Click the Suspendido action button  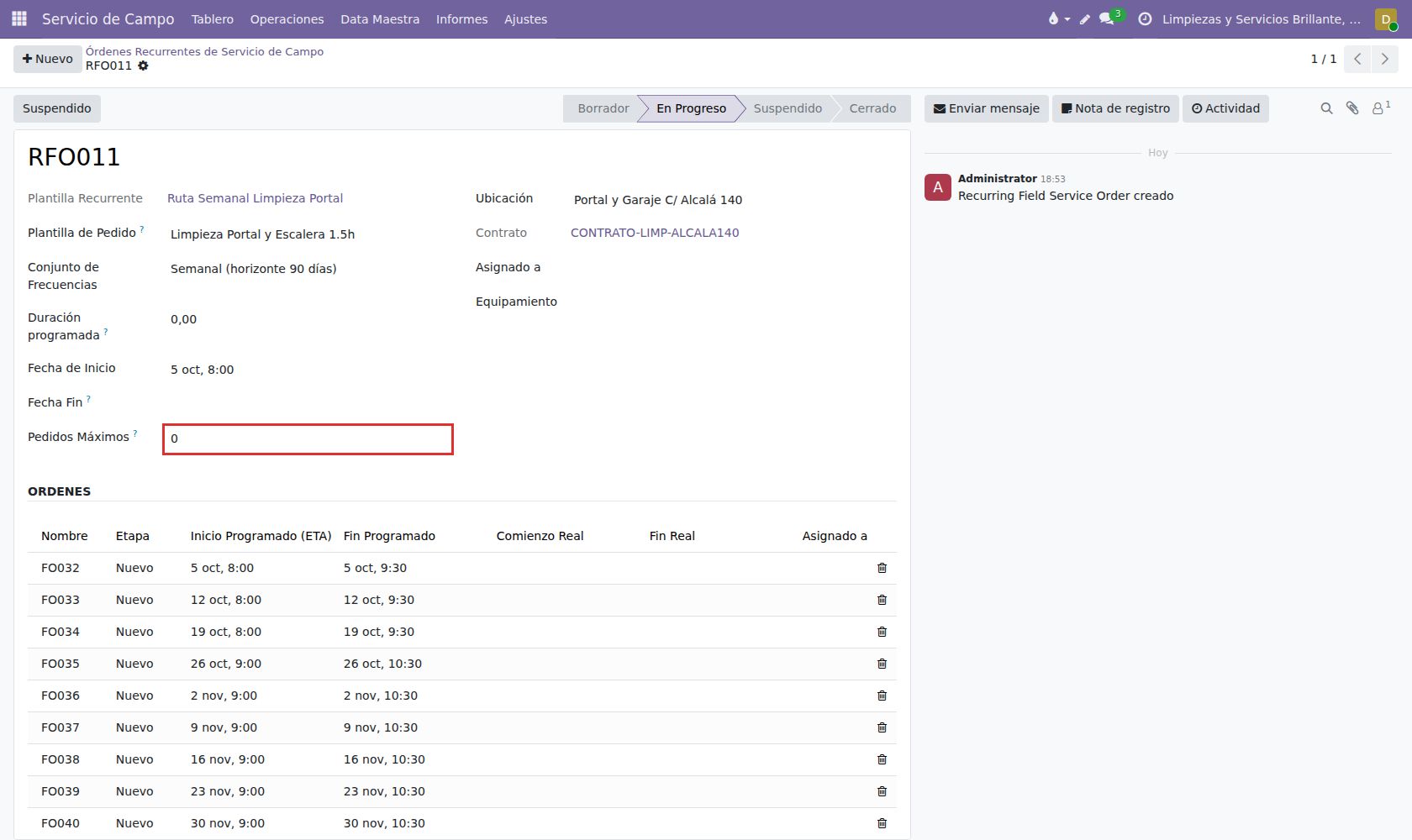pyautogui.click(x=57, y=108)
